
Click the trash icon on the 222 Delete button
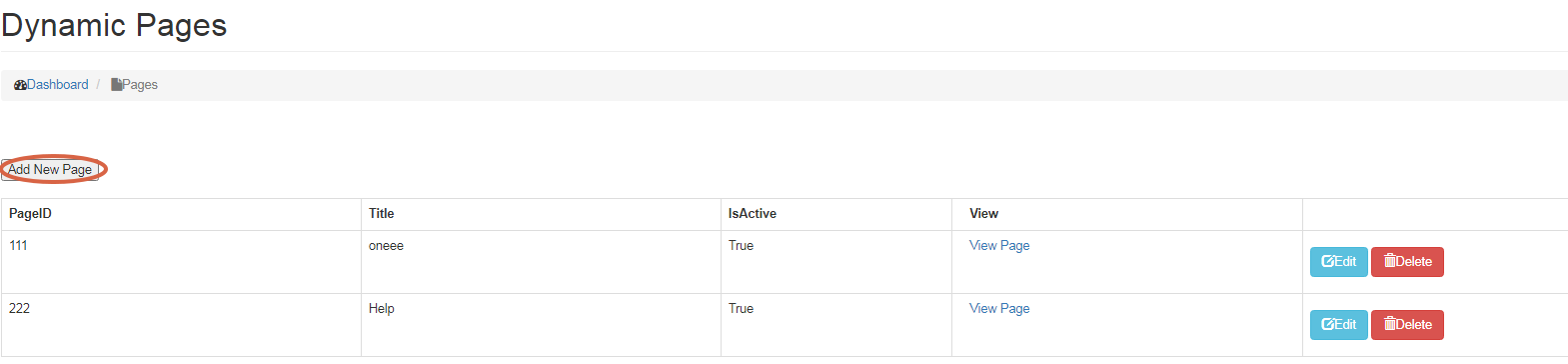pos(1389,324)
